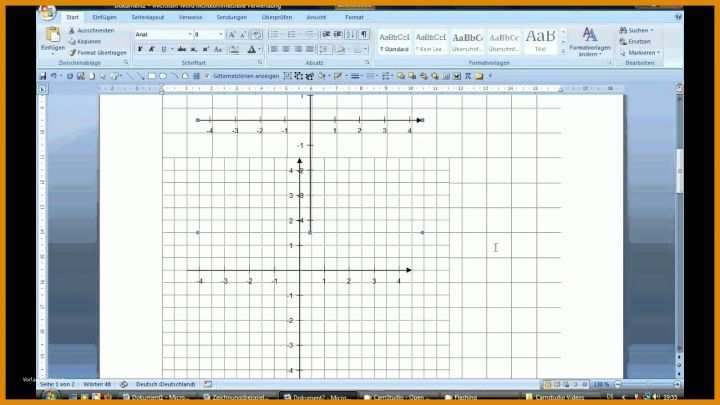Activate Format übertragen painter
Viewport: 720px width, 405px height.
tap(98, 53)
